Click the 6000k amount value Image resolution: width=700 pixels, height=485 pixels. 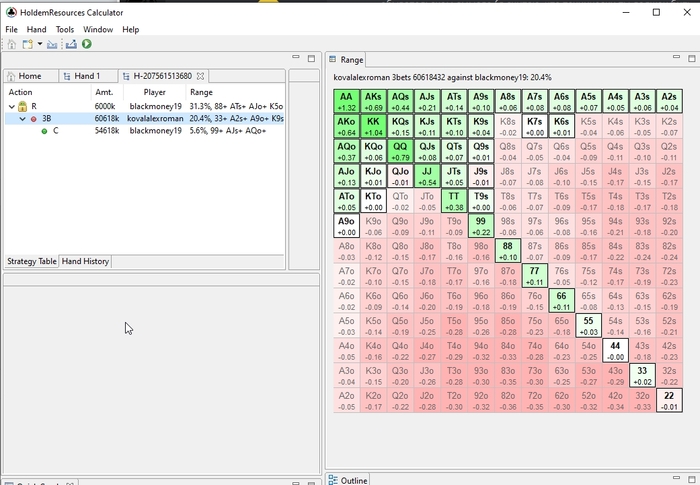105,106
